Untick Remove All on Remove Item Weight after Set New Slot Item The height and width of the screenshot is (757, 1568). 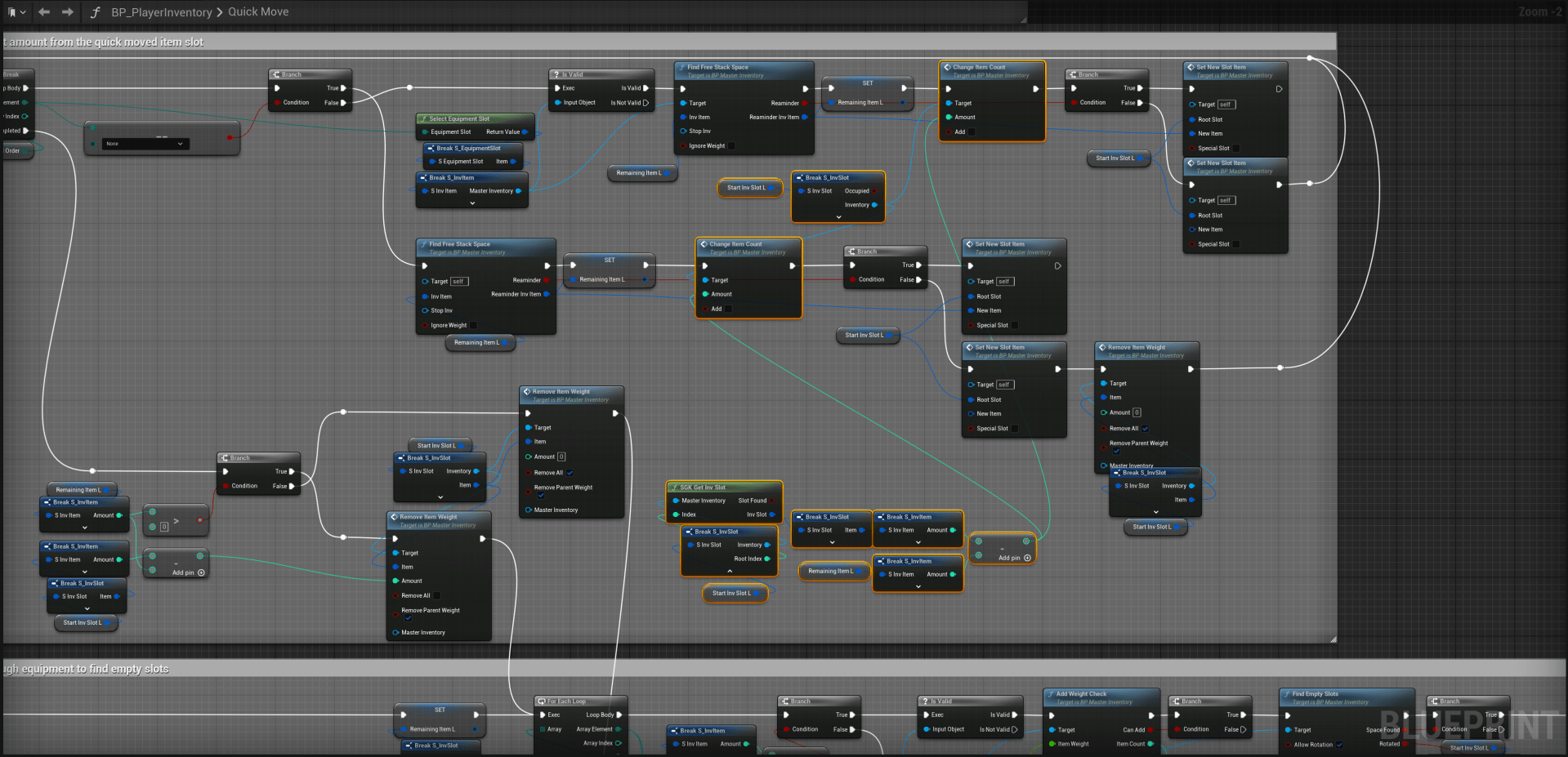pyautogui.click(x=1145, y=429)
